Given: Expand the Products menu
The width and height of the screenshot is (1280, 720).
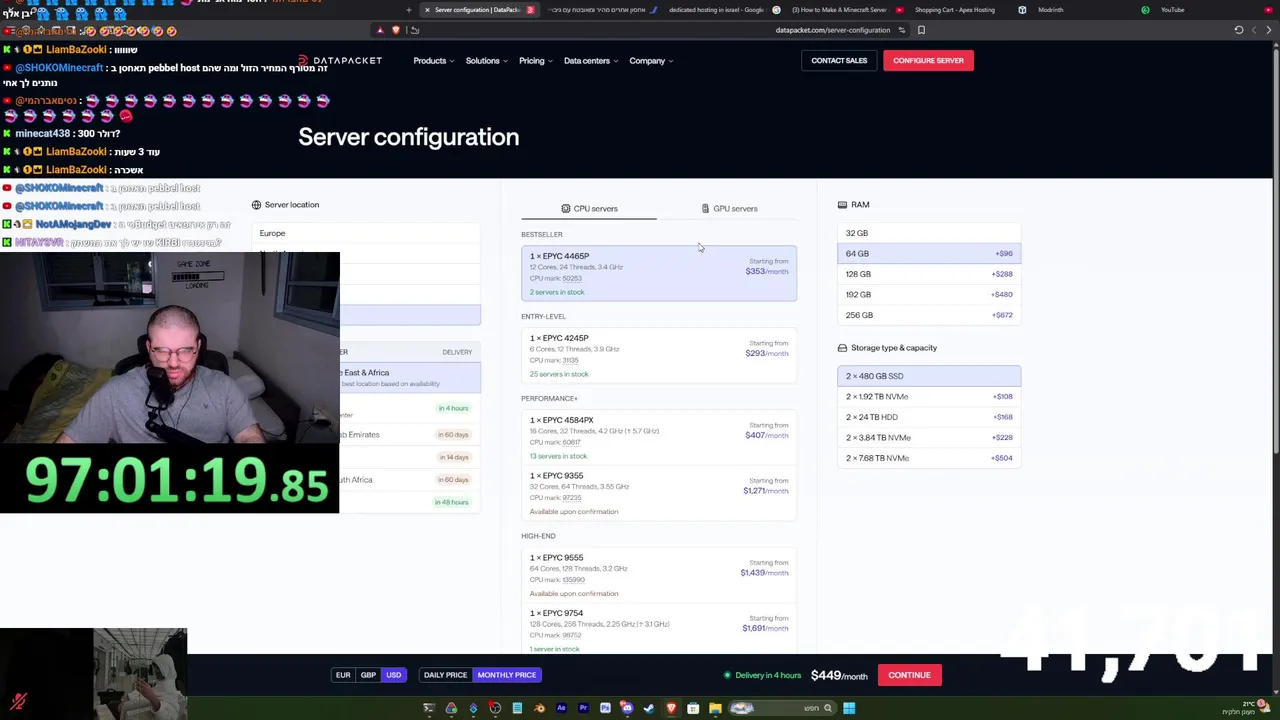Looking at the screenshot, I should [434, 61].
